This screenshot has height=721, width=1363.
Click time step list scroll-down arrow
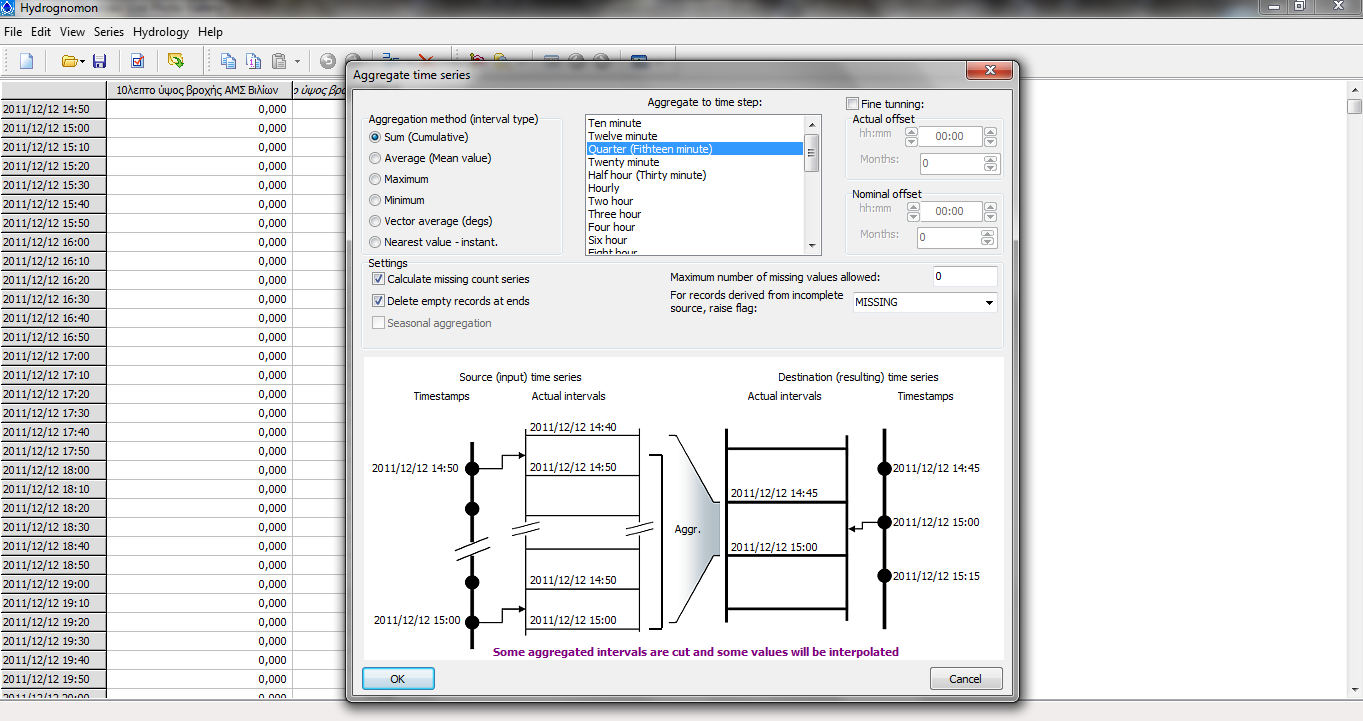811,245
